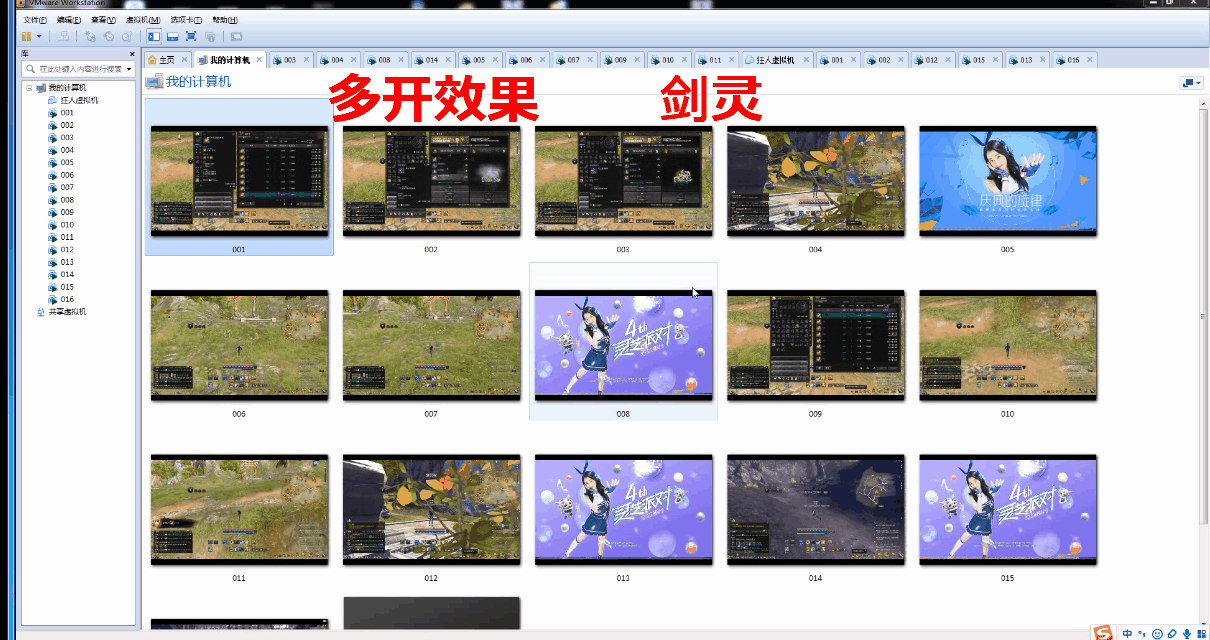
Task: Select the 011 virtual machine thumbnail
Action: tap(239, 509)
